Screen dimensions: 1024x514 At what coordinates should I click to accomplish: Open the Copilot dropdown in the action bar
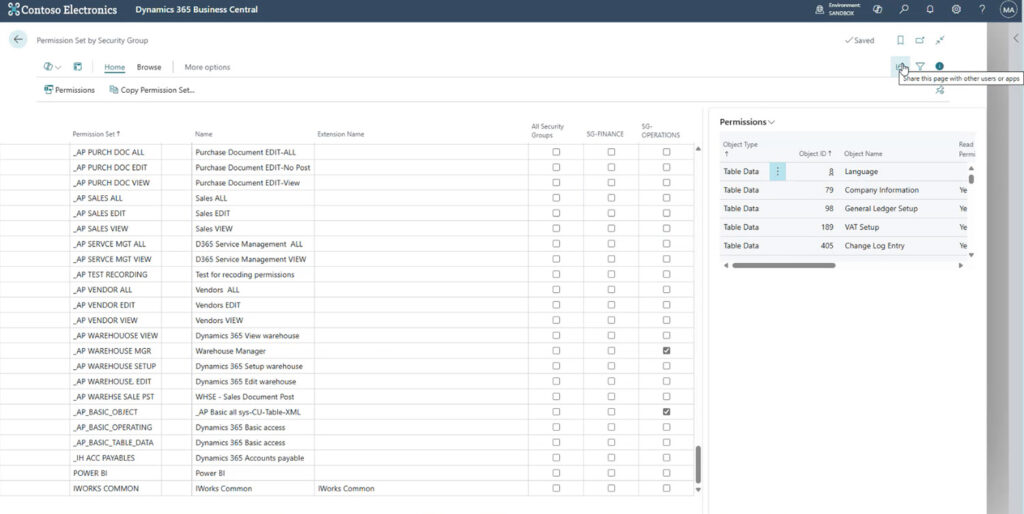coord(52,67)
